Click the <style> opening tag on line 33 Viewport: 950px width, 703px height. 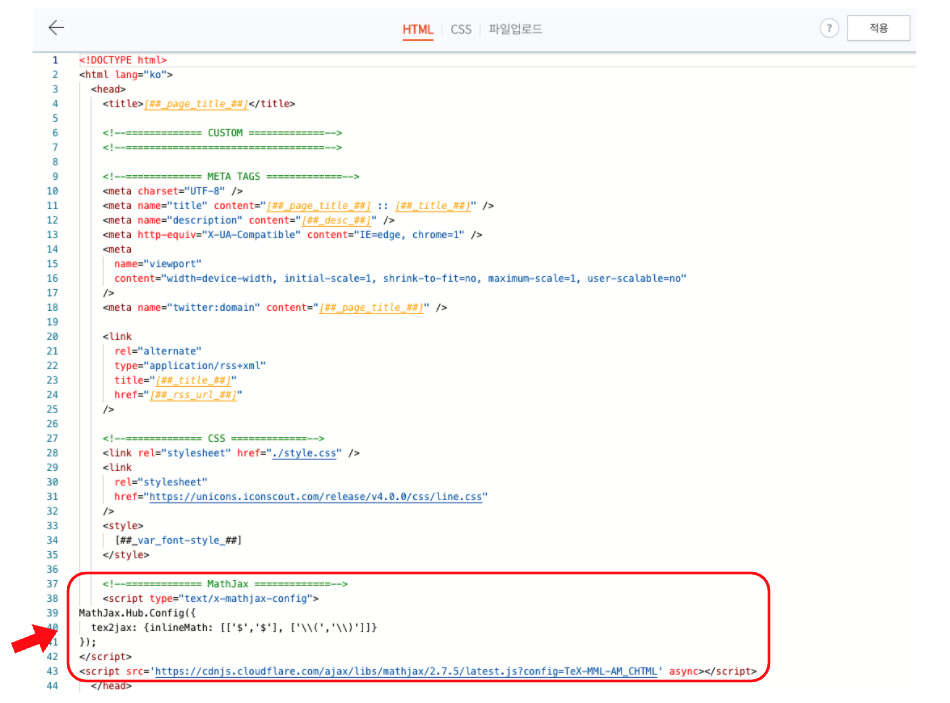(123, 525)
